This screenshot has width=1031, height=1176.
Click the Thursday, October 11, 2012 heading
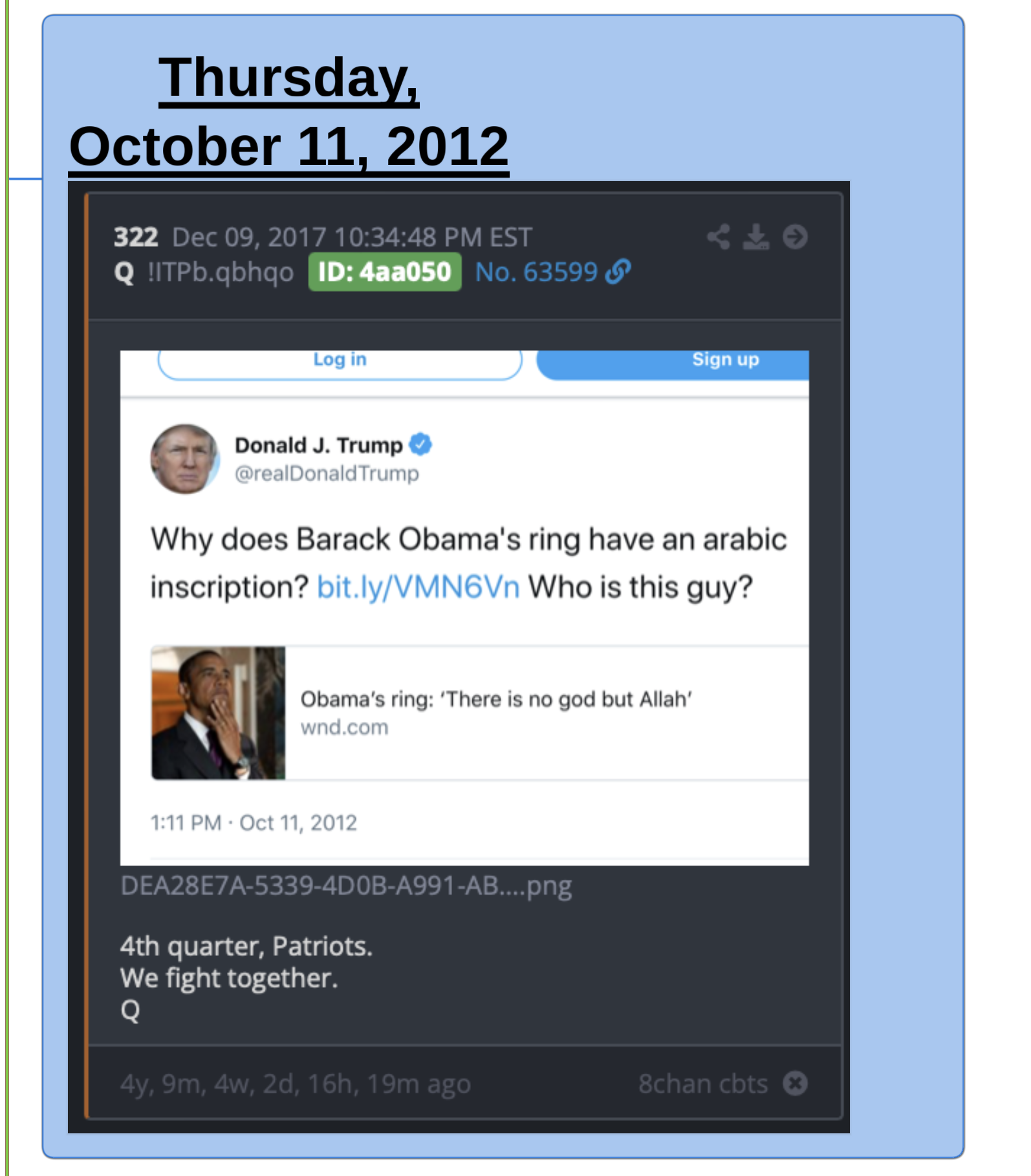(x=289, y=111)
